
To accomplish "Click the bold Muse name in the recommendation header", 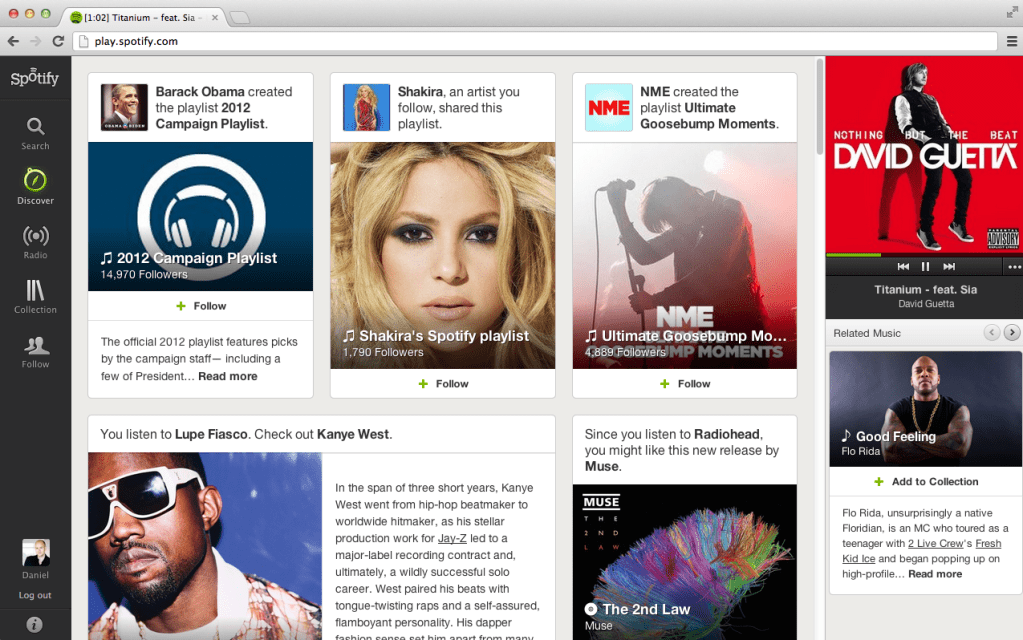I will point(602,466).
